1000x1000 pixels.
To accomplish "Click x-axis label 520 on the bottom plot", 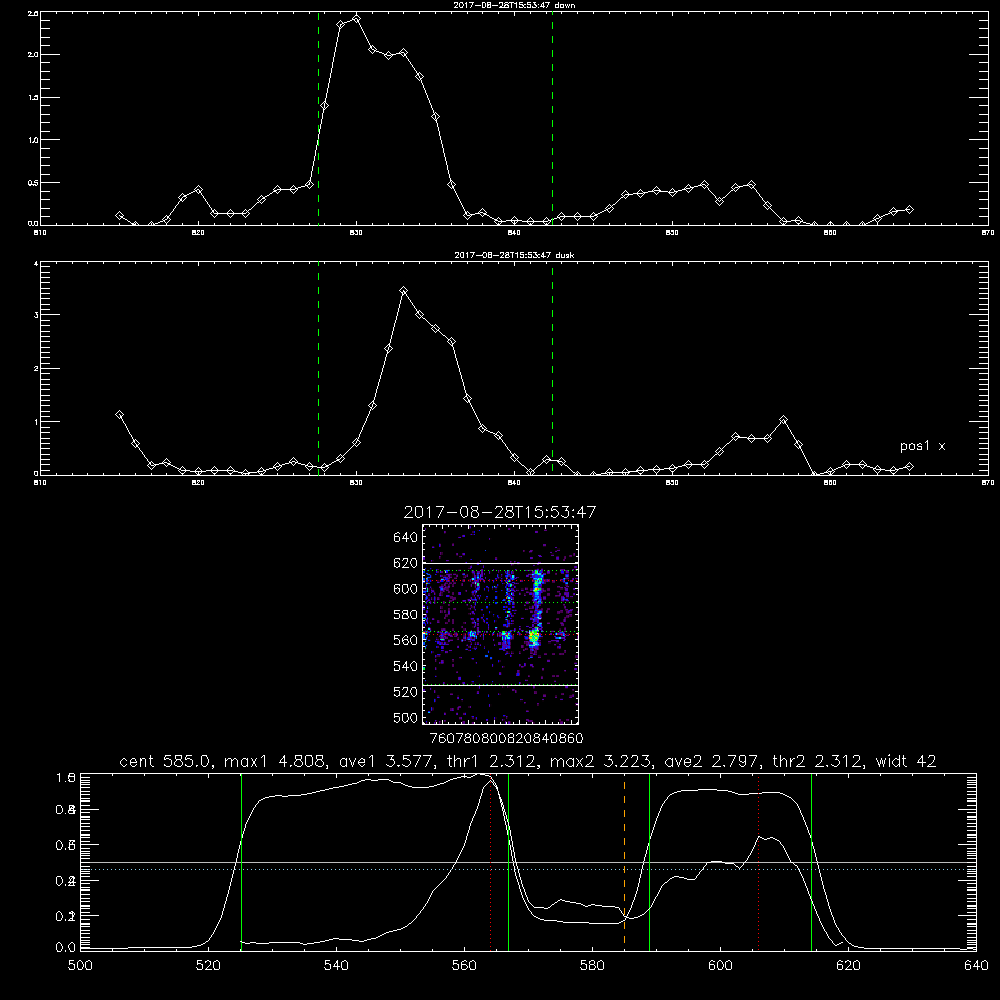I will click(x=208, y=966).
